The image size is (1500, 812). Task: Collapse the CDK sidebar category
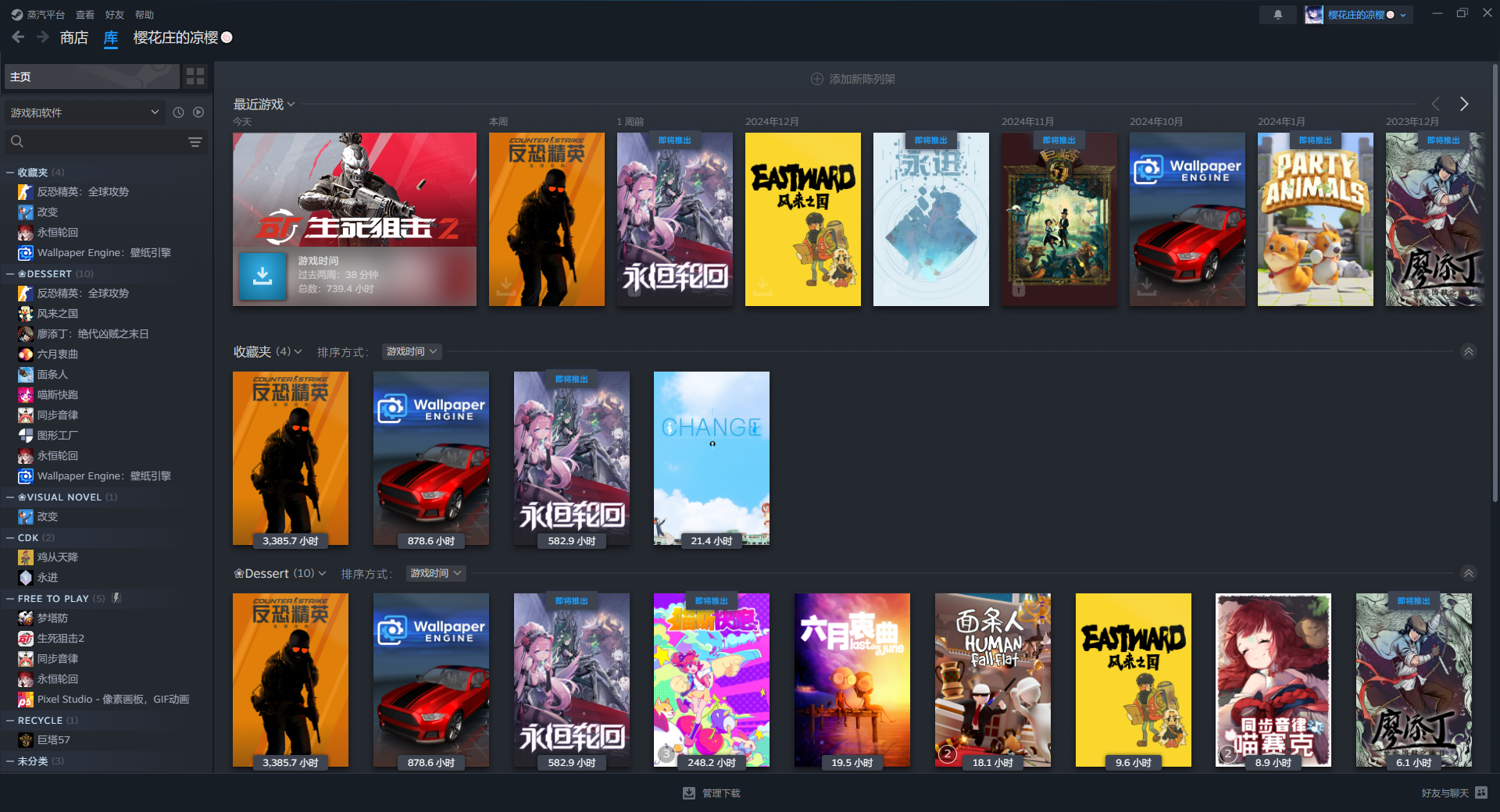click(10, 537)
